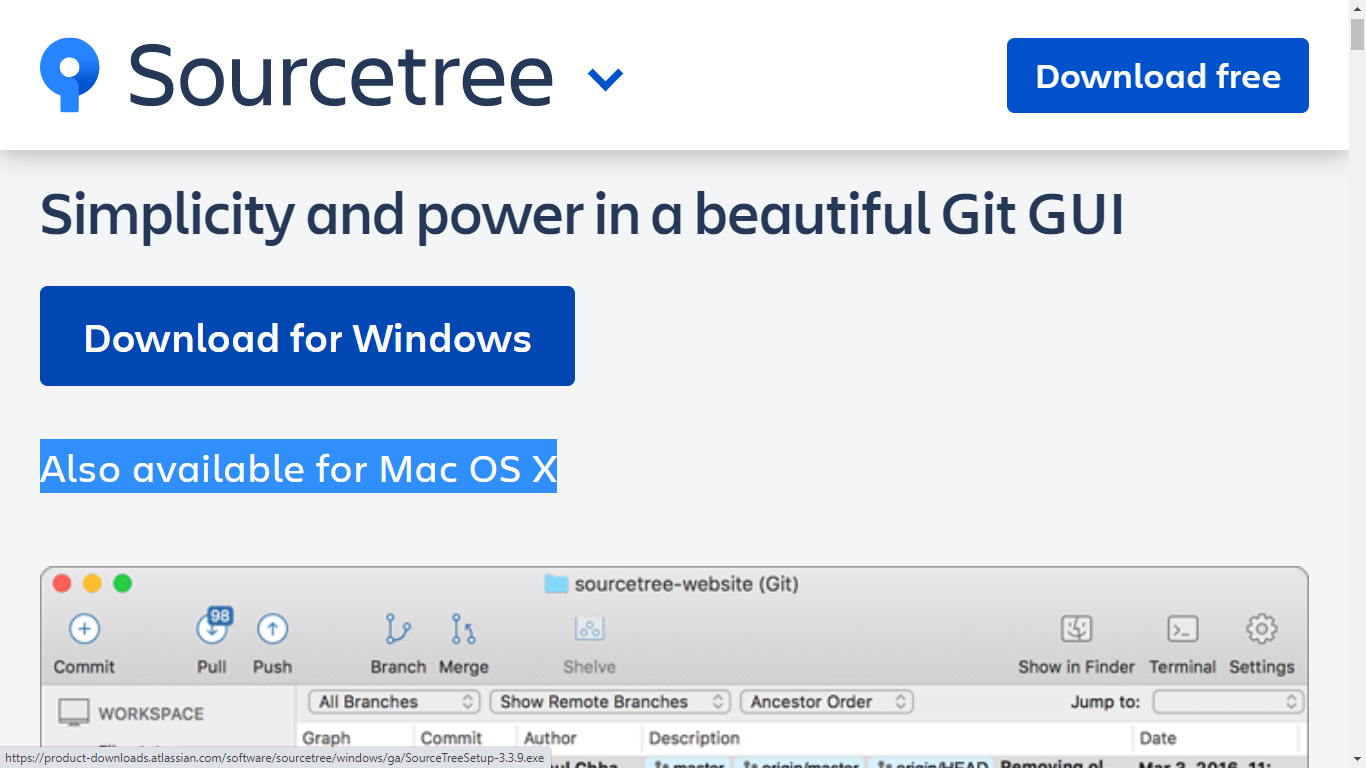Click the yellow minimize dot of sourcetree-website window
The width and height of the screenshot is (1366, 768).
pyautogui.click(x=92, y=583)
